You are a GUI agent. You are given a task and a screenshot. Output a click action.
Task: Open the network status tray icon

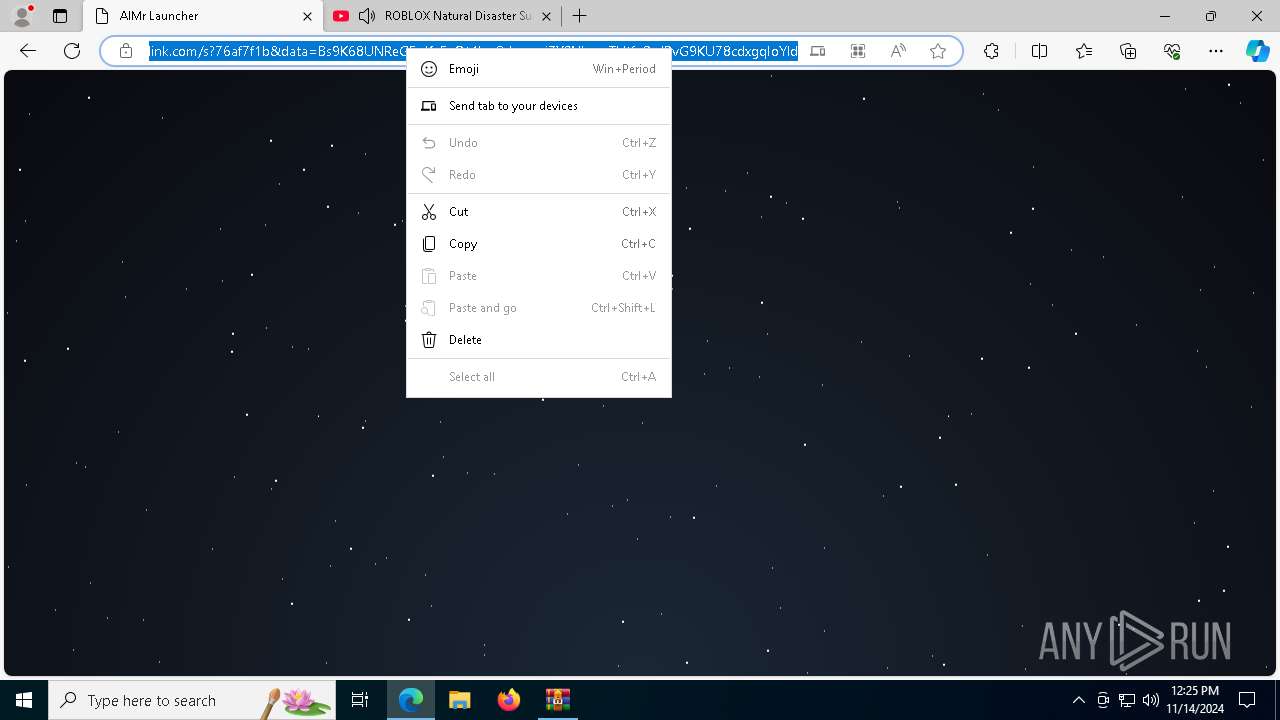tap(1127, 700)
